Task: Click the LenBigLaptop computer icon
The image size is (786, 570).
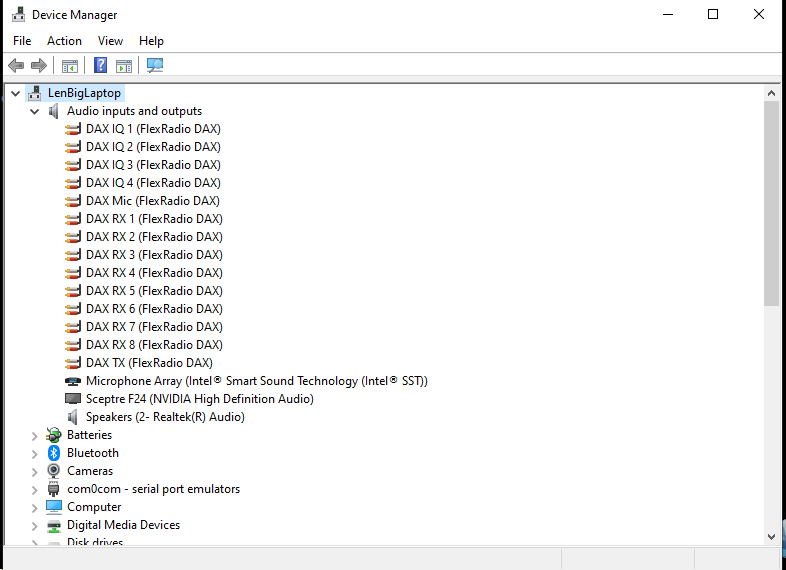Action: point(35,93)
